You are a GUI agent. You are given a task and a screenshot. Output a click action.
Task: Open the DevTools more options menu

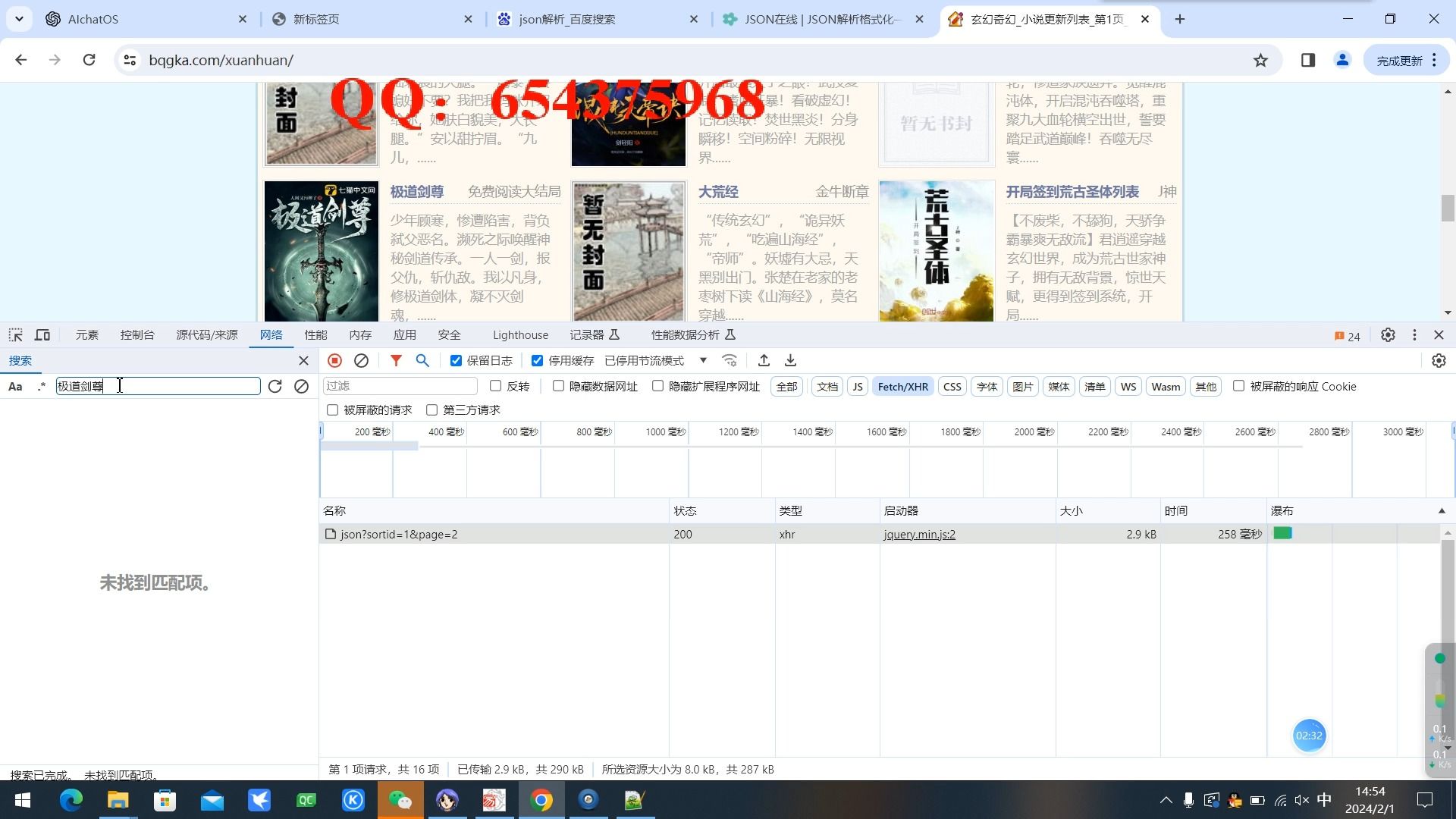[1414, 334]
